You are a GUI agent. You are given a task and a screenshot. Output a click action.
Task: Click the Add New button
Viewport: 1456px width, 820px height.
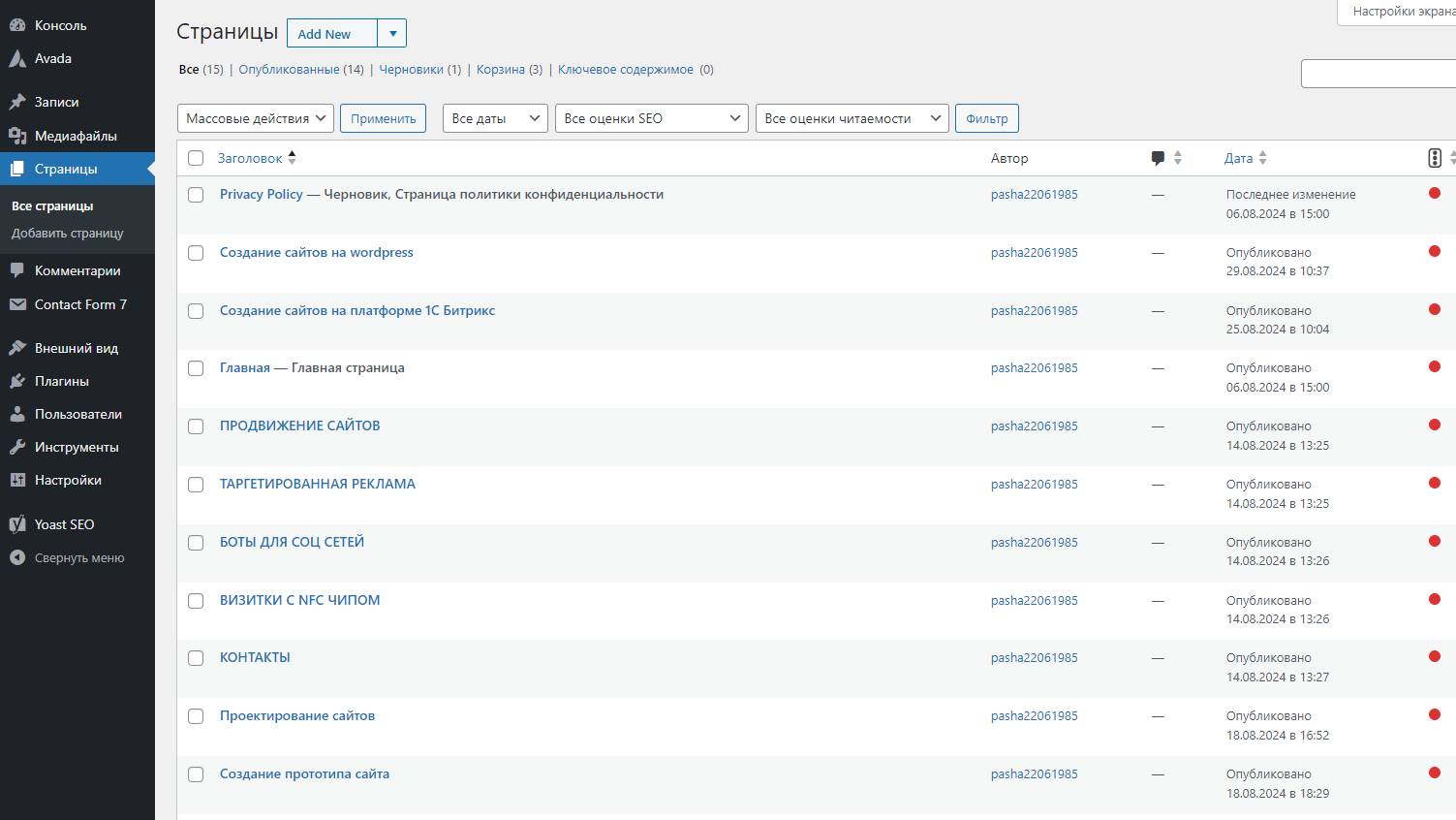(x=332, y=33)
